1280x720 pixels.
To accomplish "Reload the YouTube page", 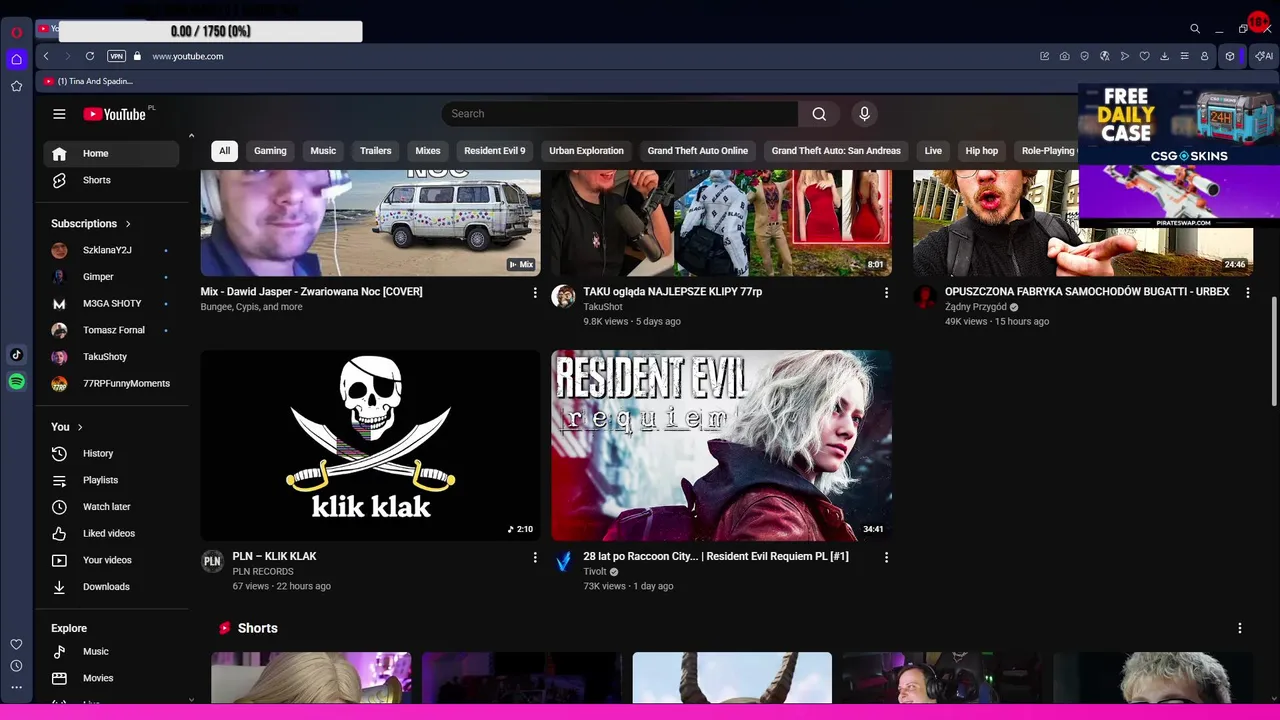I will (x=90, y=56).
